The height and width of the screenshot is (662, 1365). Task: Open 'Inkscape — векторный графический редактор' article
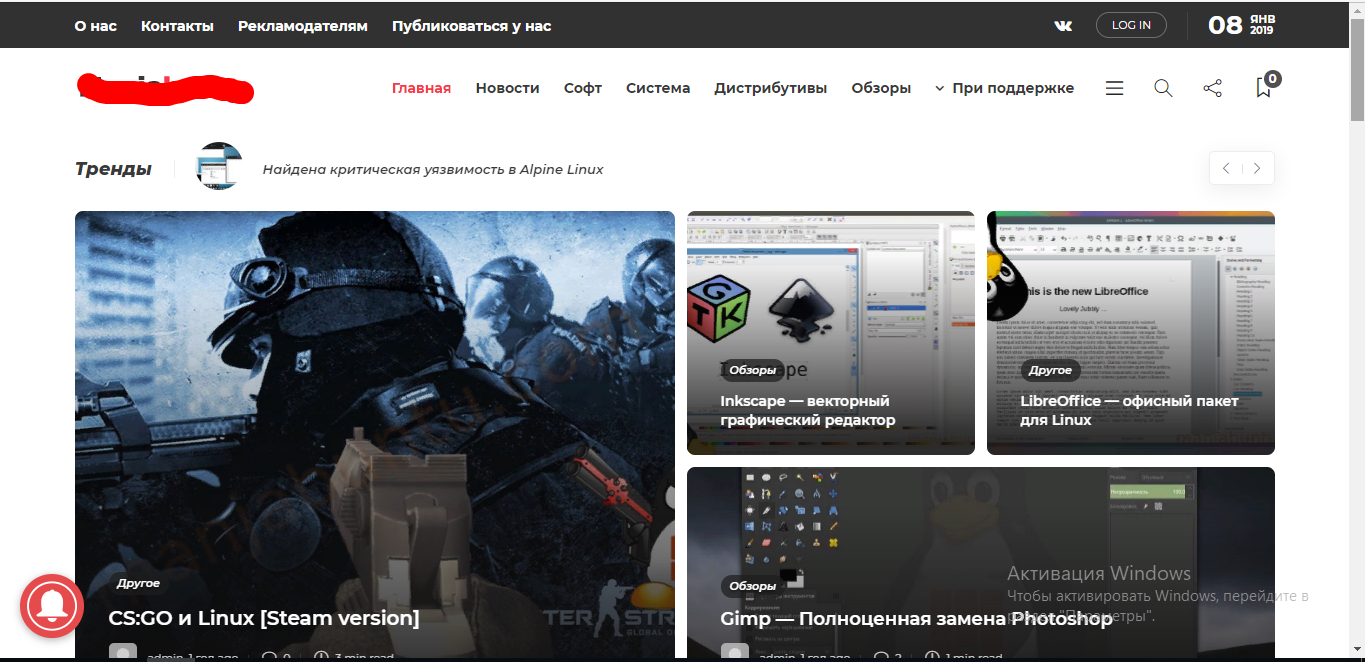(x=808, y=410)
